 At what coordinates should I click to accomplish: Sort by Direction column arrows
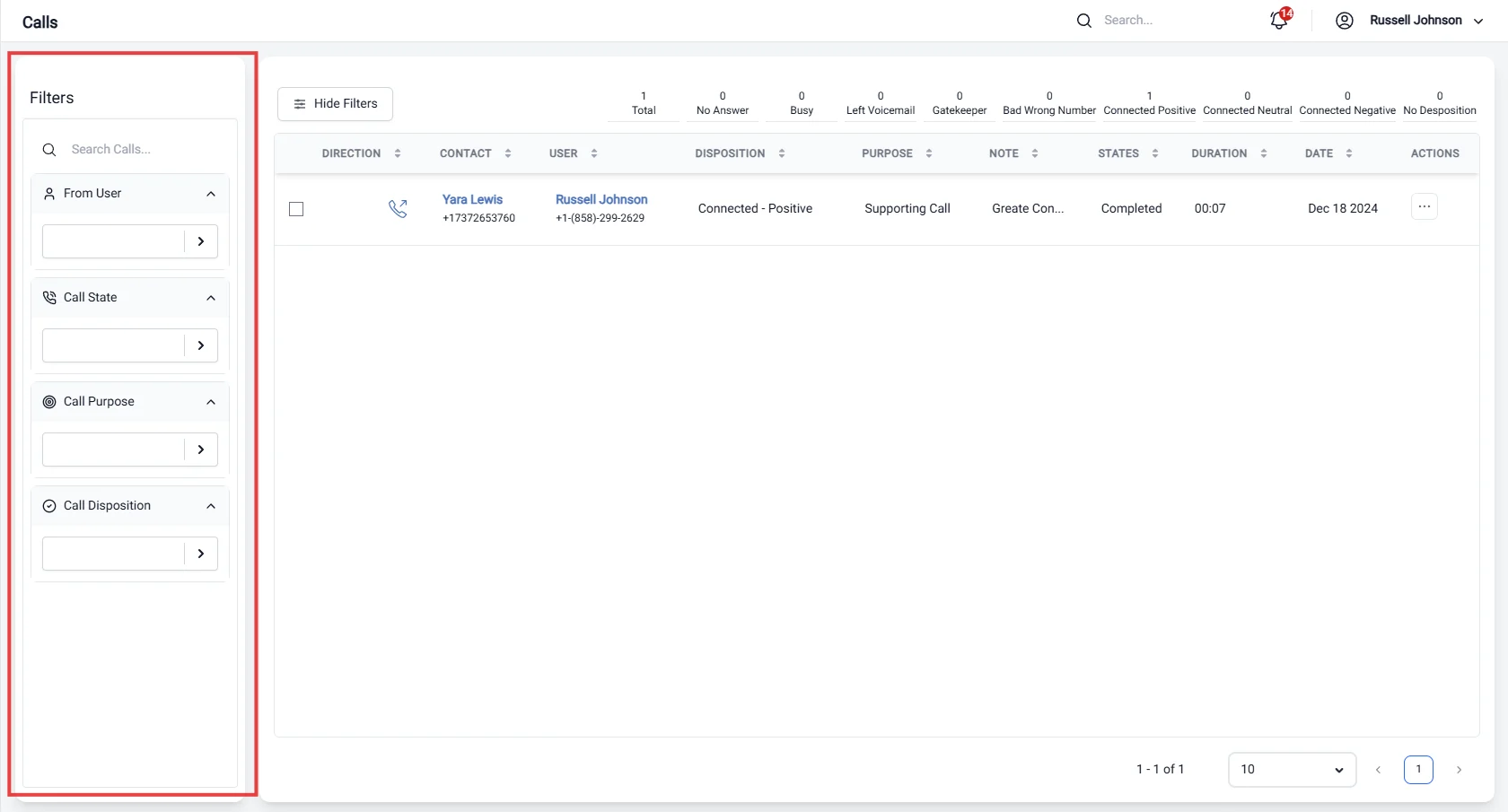(x=398, y=153)
